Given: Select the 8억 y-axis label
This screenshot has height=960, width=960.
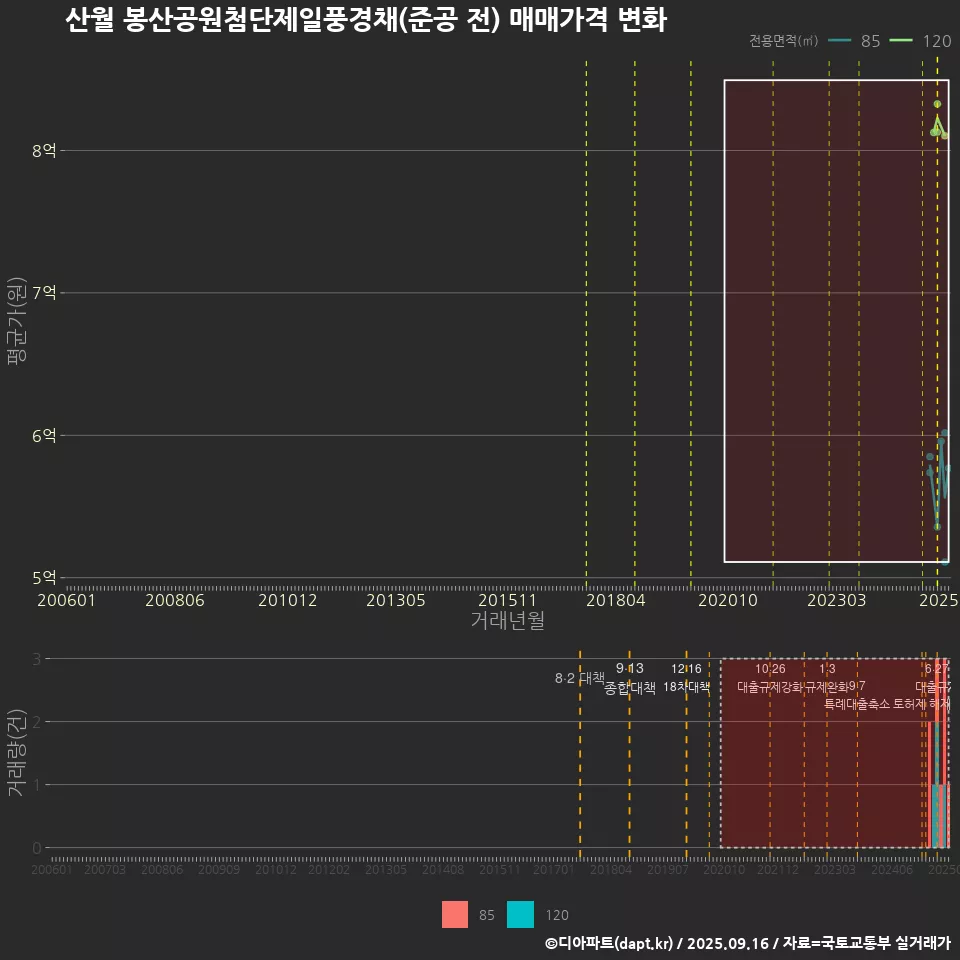Looking at the screenshot, I should coord(44,150).
